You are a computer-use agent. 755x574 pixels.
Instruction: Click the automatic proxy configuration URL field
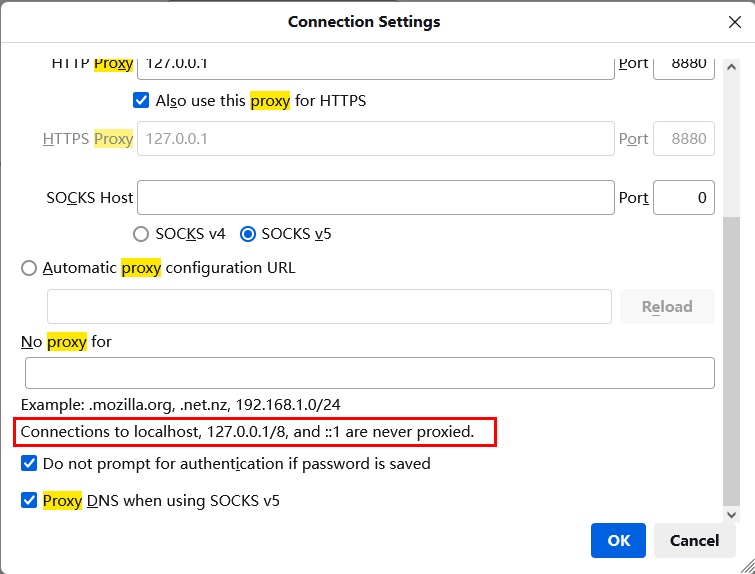click(x=329, y=306)
